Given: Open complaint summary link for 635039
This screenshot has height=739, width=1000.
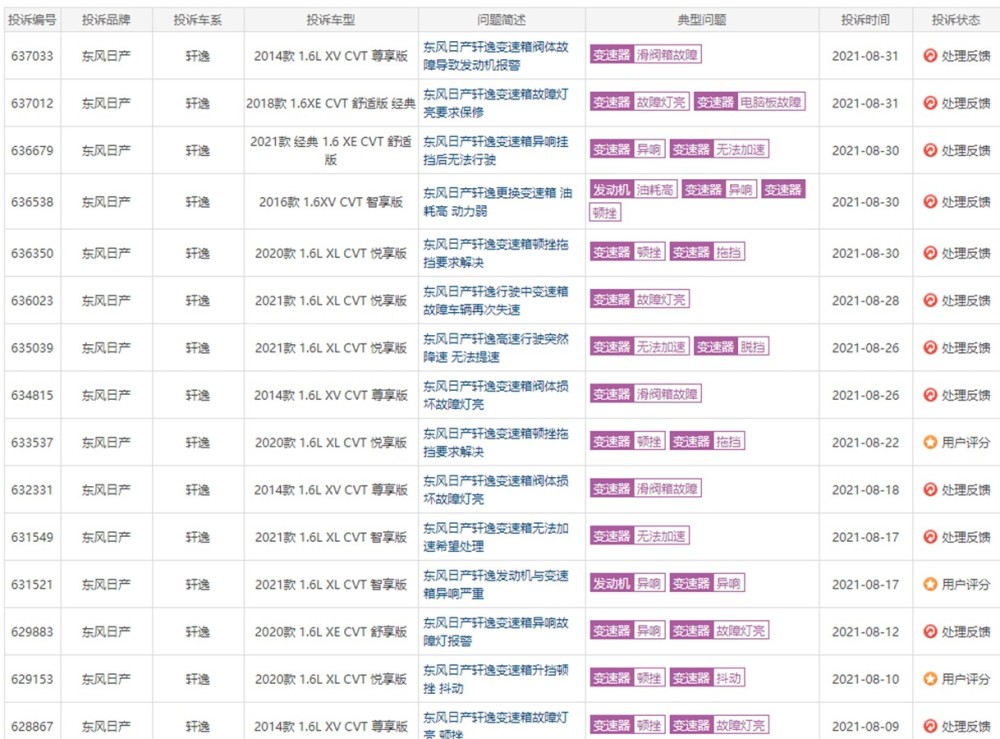Looking at the screenshot, I should point(496,348).
